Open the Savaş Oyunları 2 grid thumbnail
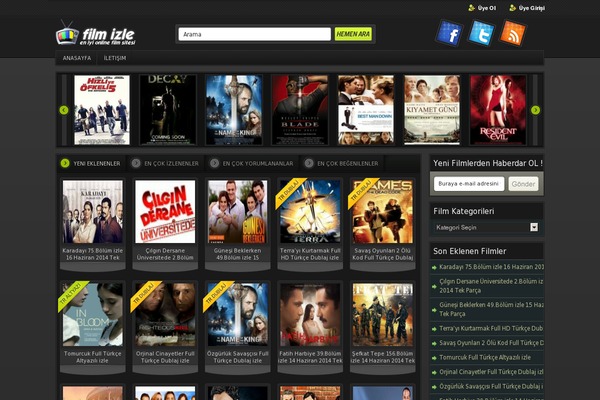The image size is (600, 400). click(x=383, y=212)
